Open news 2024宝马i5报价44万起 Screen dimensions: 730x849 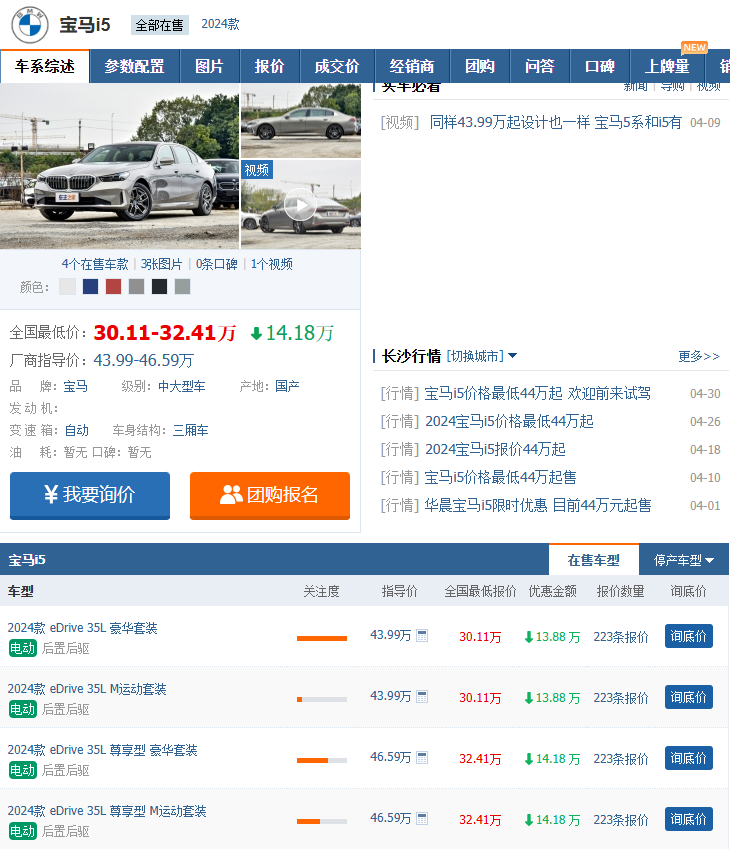pos(495,450)
